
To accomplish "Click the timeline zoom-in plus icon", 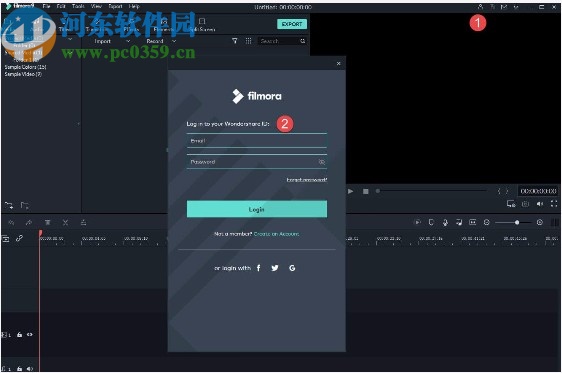I will point(540,223).
